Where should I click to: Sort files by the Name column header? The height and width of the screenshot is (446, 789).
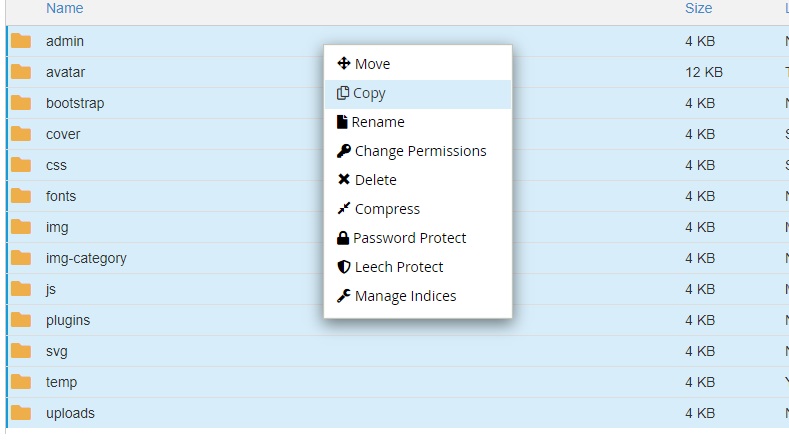coord(64,8)
